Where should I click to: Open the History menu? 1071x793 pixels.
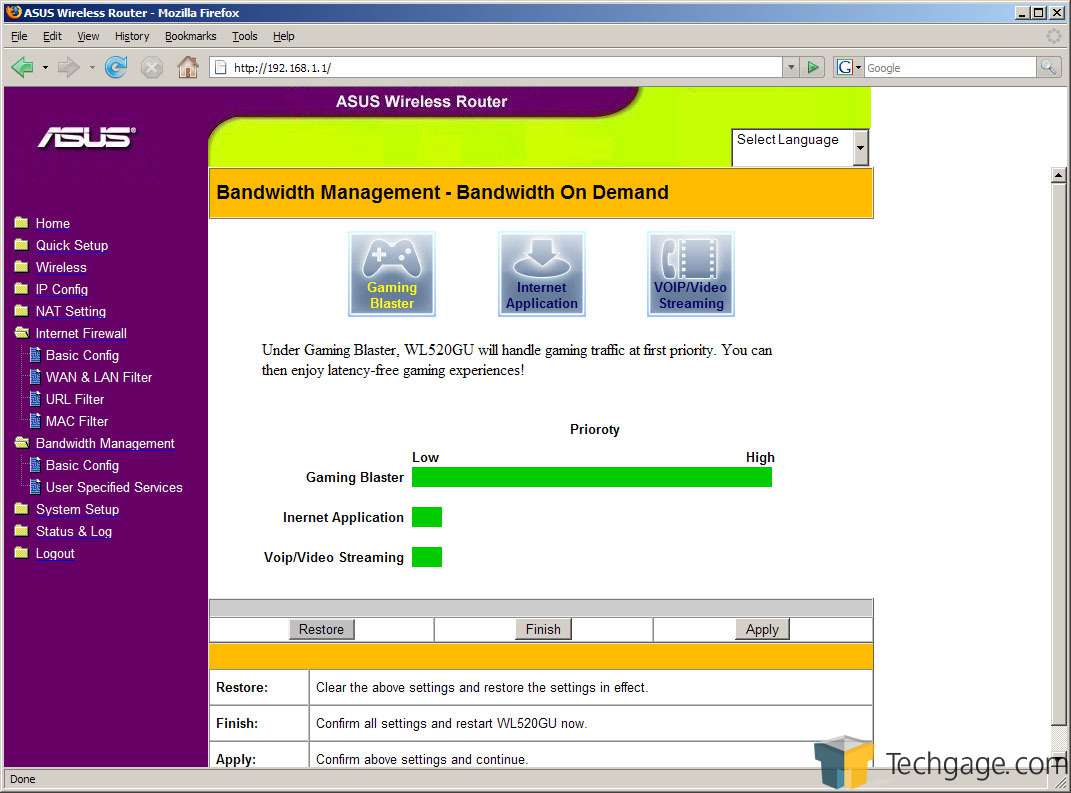(x=132, y=36)
